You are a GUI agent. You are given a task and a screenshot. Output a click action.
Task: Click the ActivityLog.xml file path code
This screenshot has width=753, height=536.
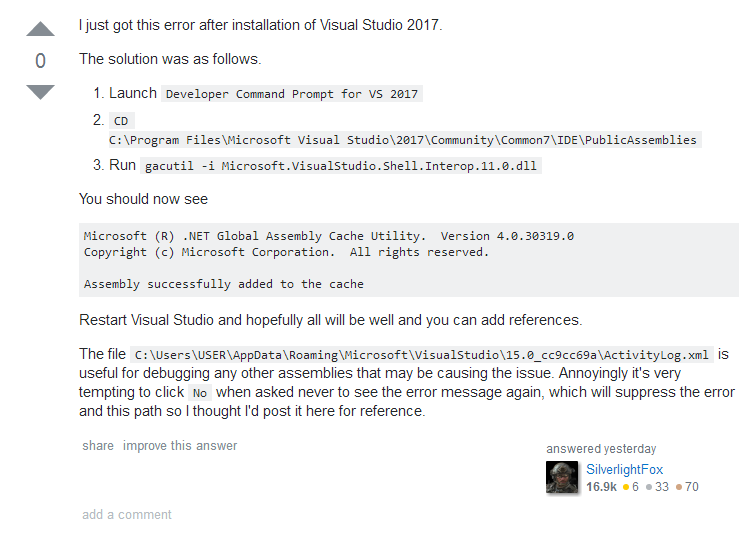pyautogui.click(x=421, y=355)
